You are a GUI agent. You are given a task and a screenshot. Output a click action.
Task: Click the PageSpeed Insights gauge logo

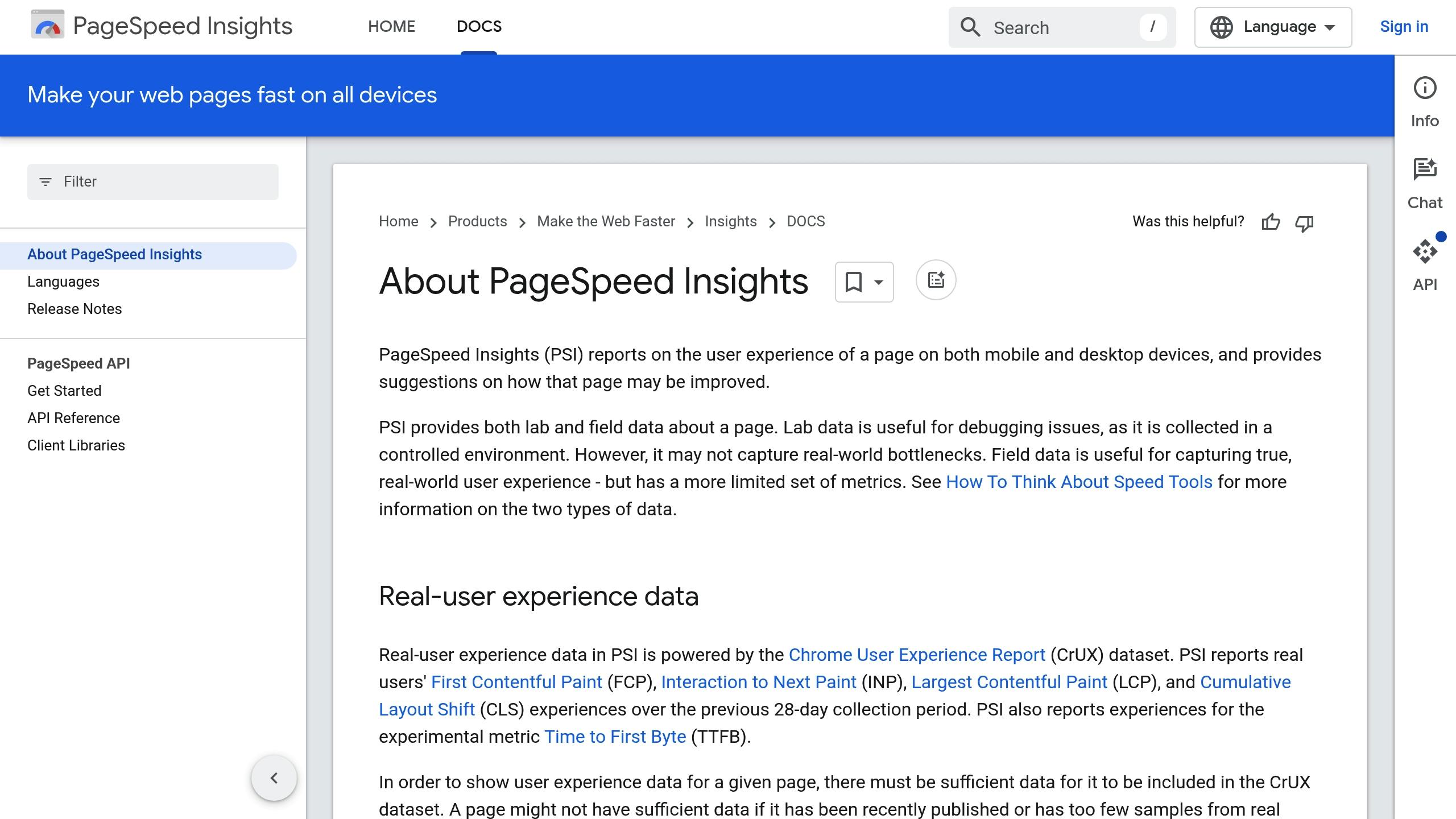(47, 26)
